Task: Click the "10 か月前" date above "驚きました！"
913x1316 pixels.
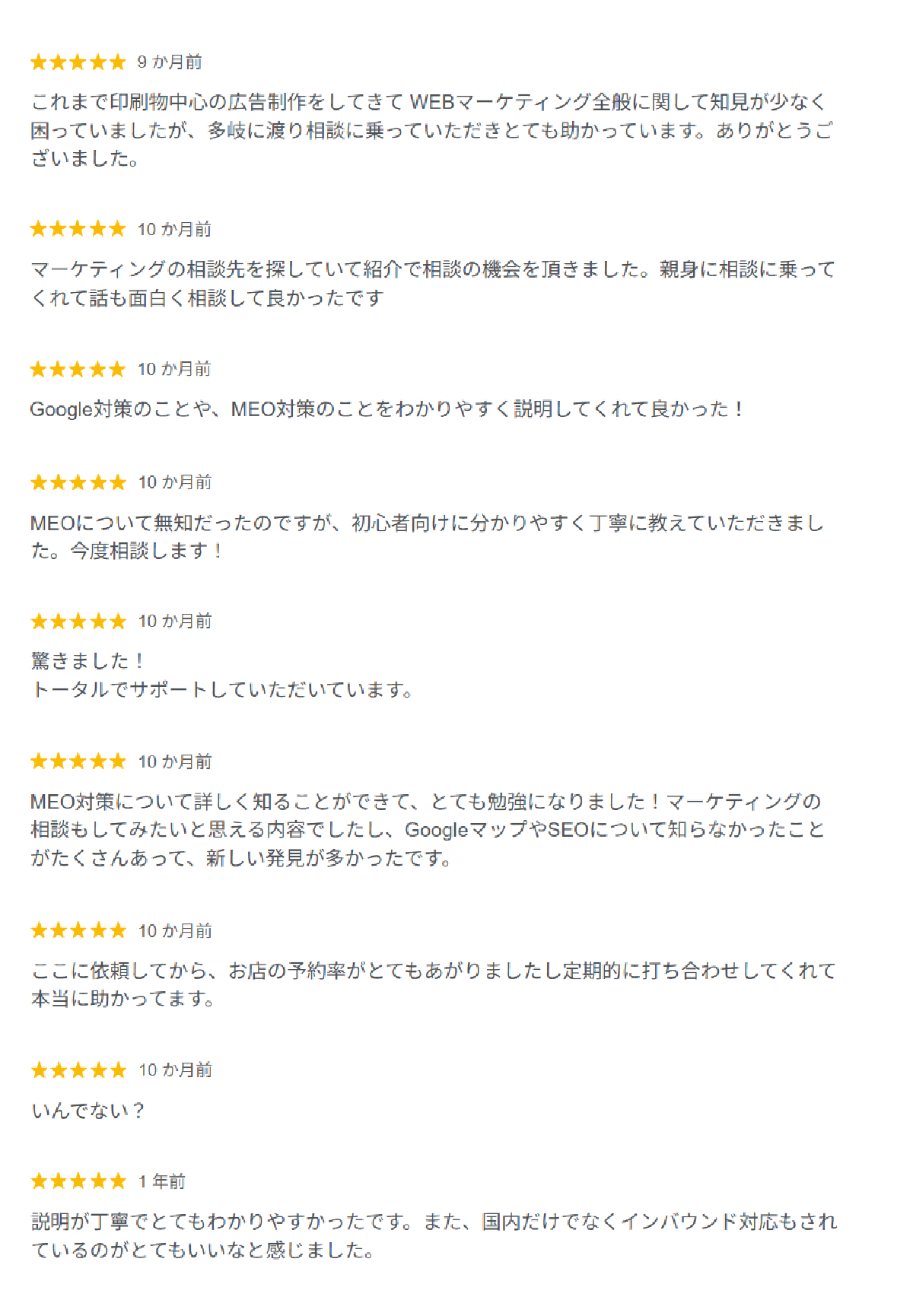Action: [x=175, y=621]
